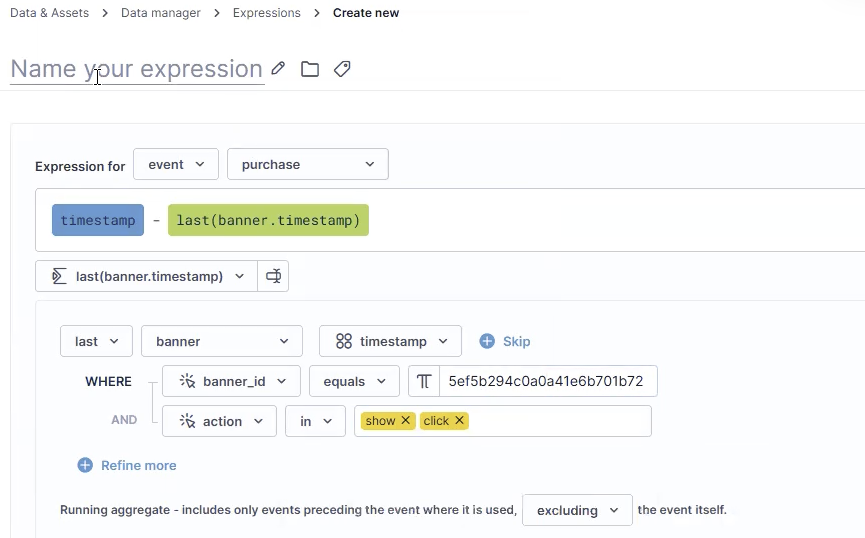Open the 'excluding' running aggregate dropdown
The width and height of the screenshot is (865, 538).
coord(577,510)
